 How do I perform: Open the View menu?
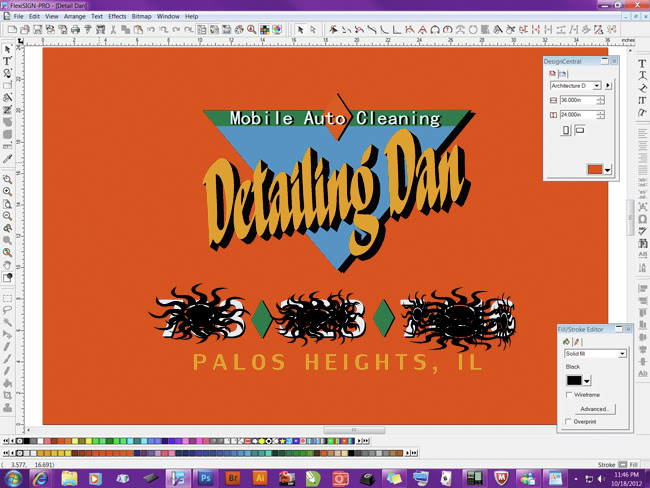tap(52, 17)
